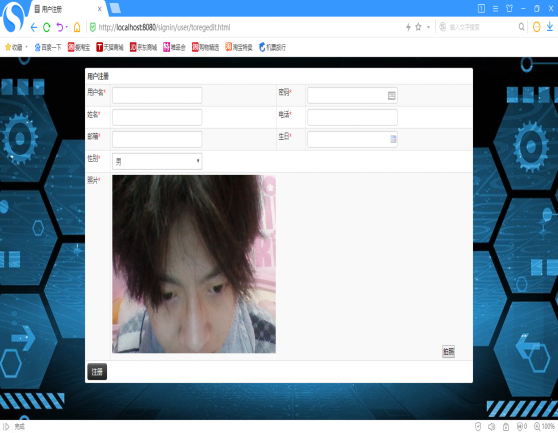This screenshot has width=558, height=433.
Task: Click the lock icon in status bar
Action: (x=506, y=426)
